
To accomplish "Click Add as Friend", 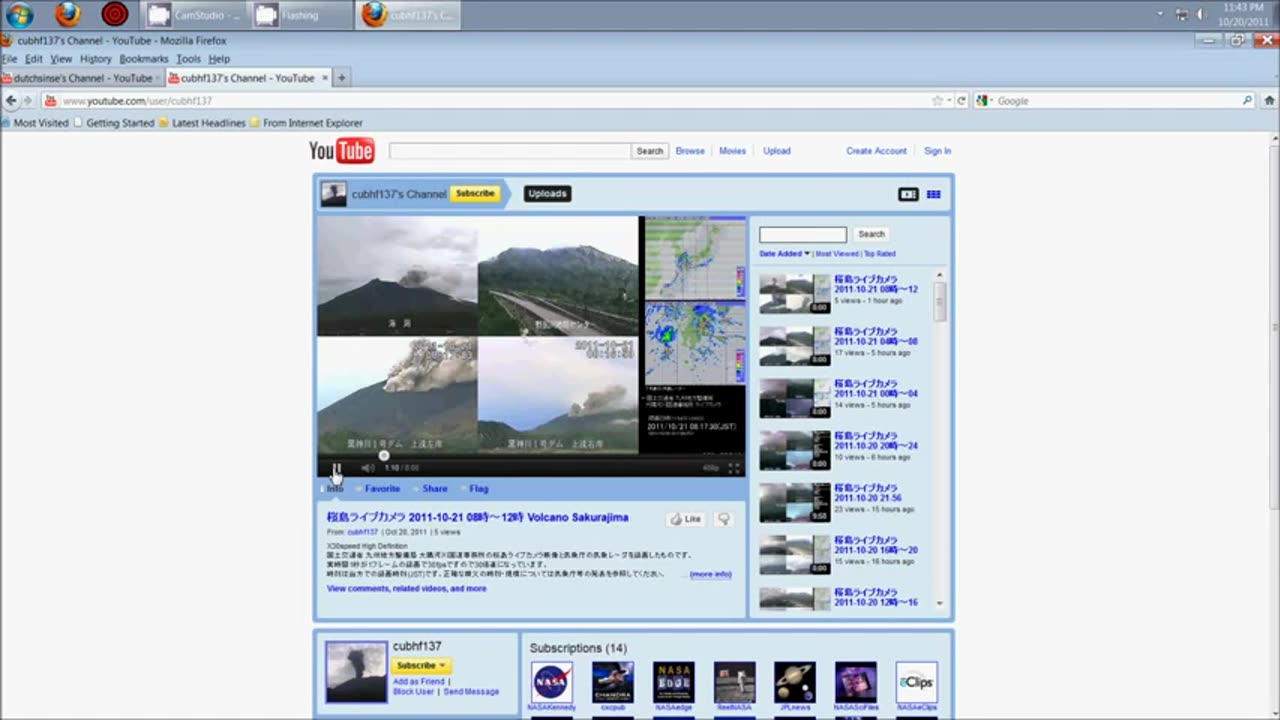I will coord(419,681).
